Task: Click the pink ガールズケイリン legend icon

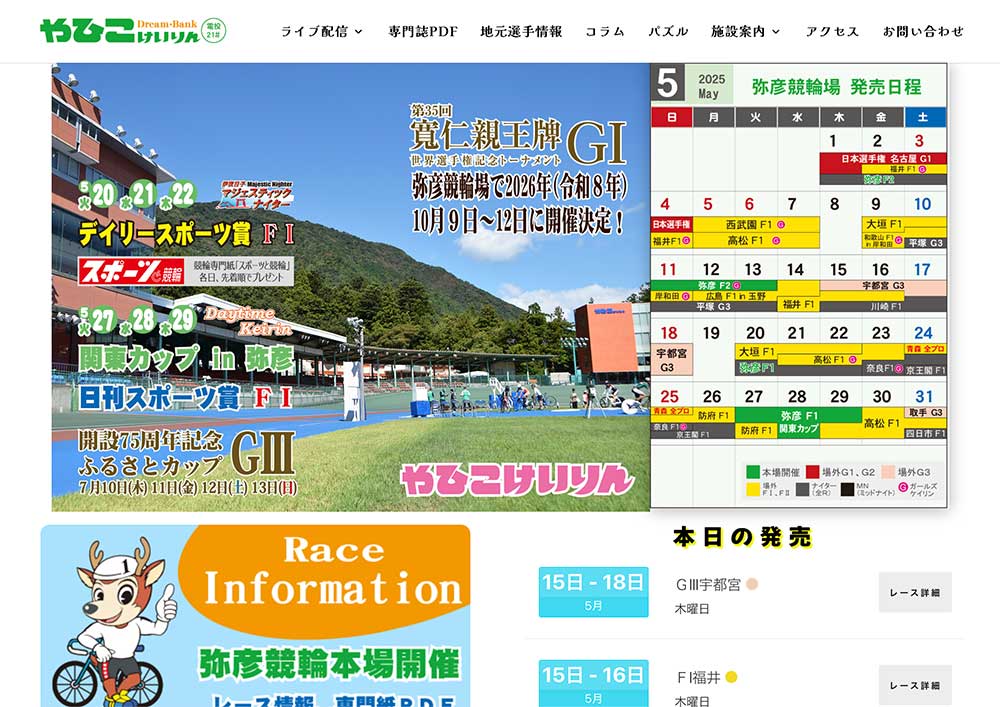Action: pos(902,488)
